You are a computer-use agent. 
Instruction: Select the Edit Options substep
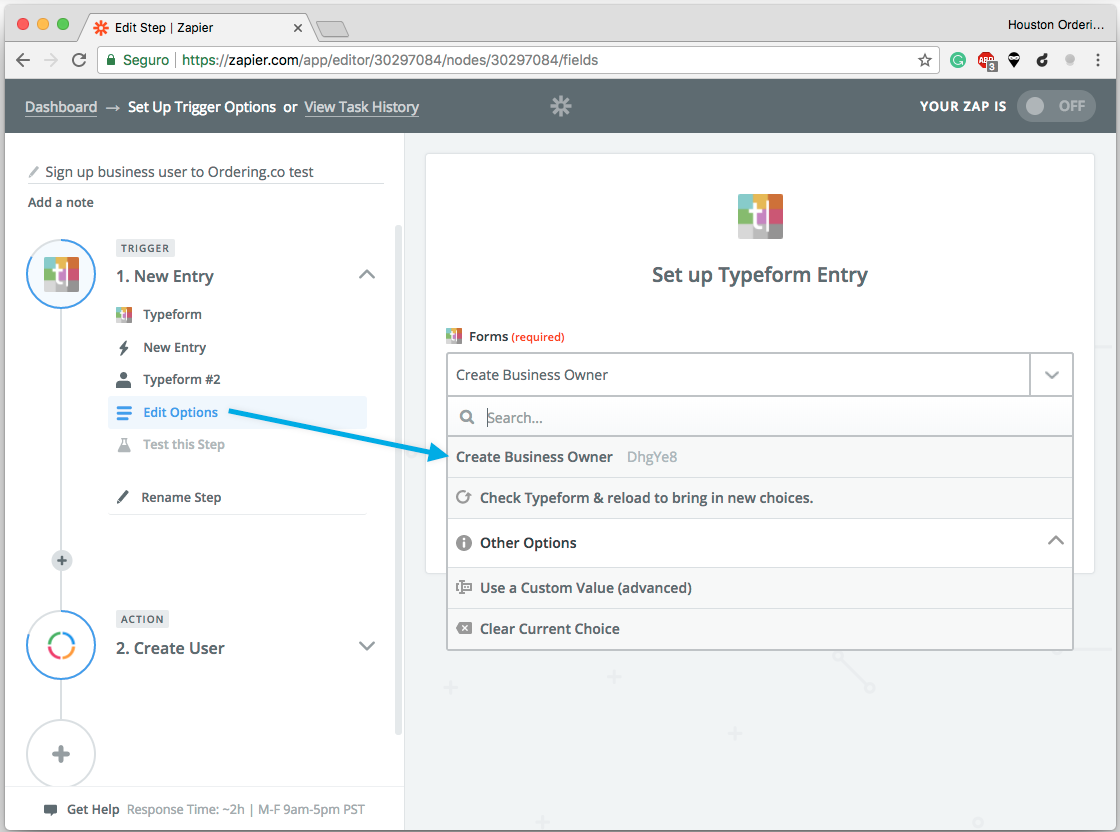(x=238, y=412)
